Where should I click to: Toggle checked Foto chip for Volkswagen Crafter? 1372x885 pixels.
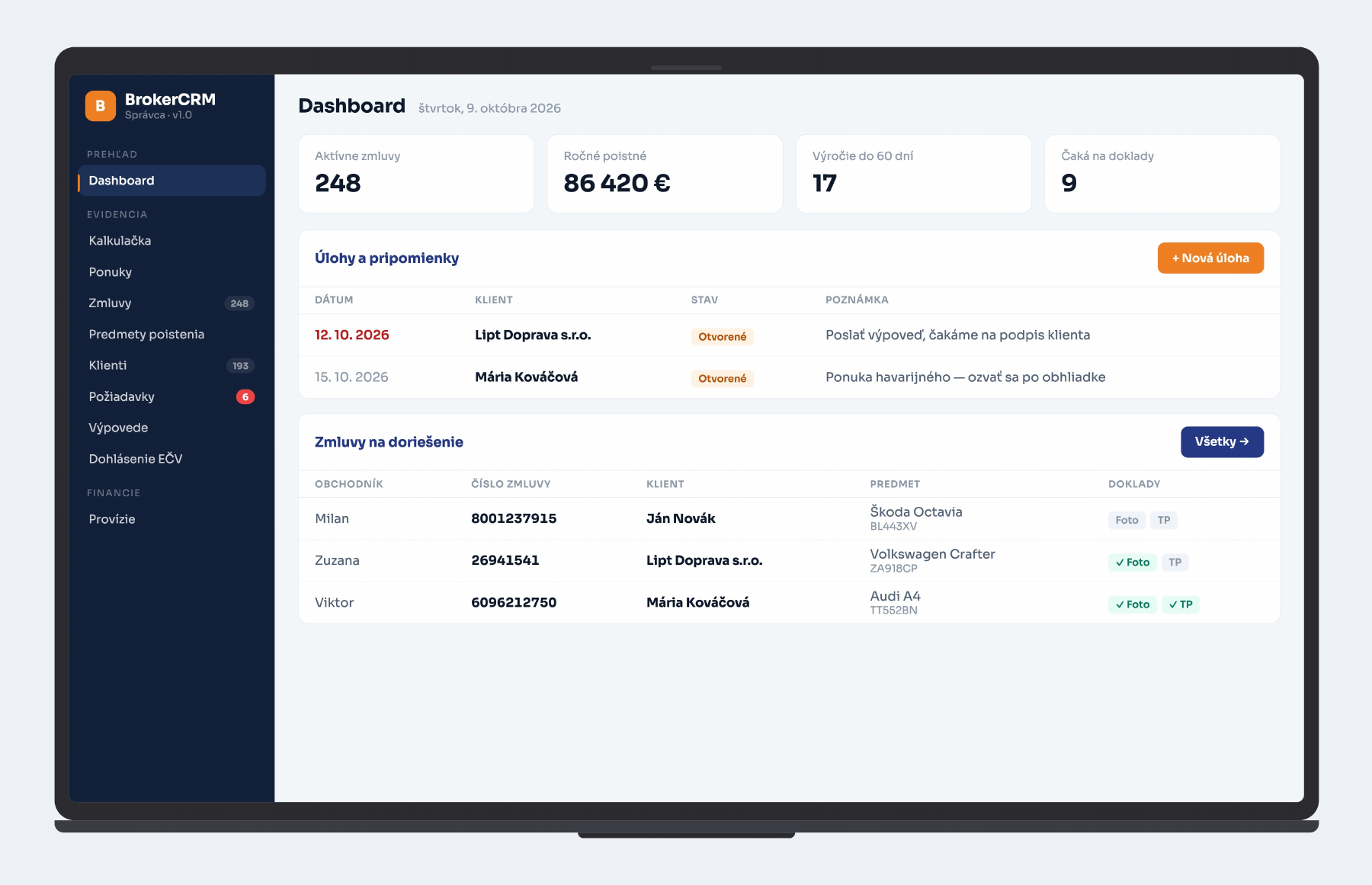tap(1133, 563)
